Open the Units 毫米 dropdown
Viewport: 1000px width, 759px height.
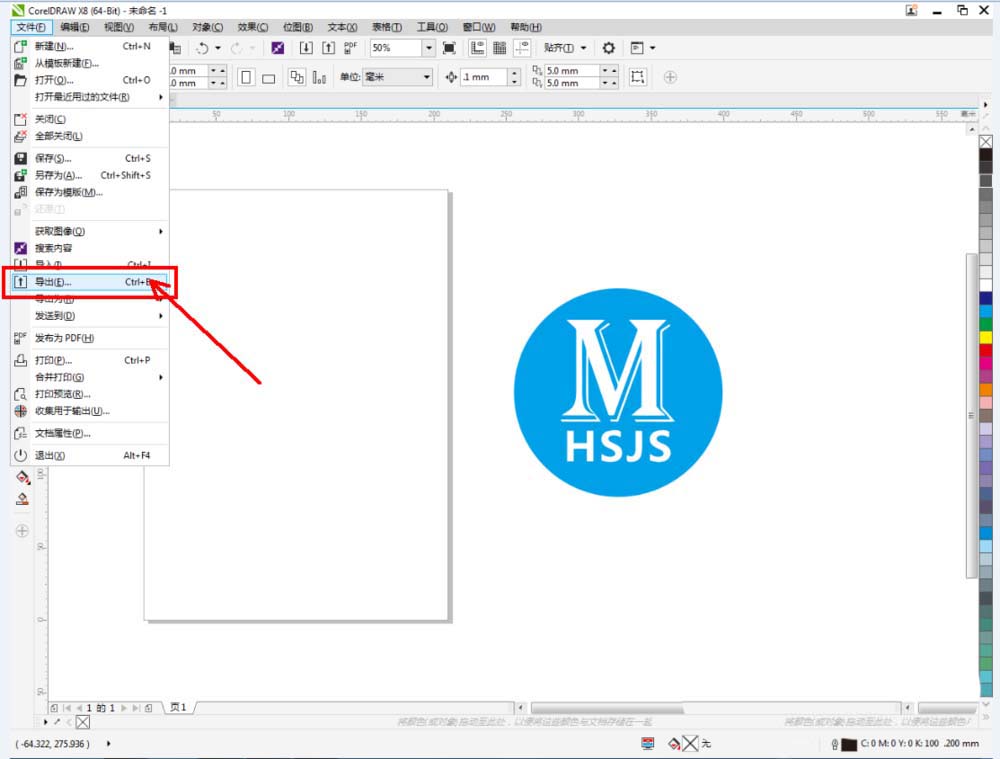pyautogui.click(x=426, y=78)
